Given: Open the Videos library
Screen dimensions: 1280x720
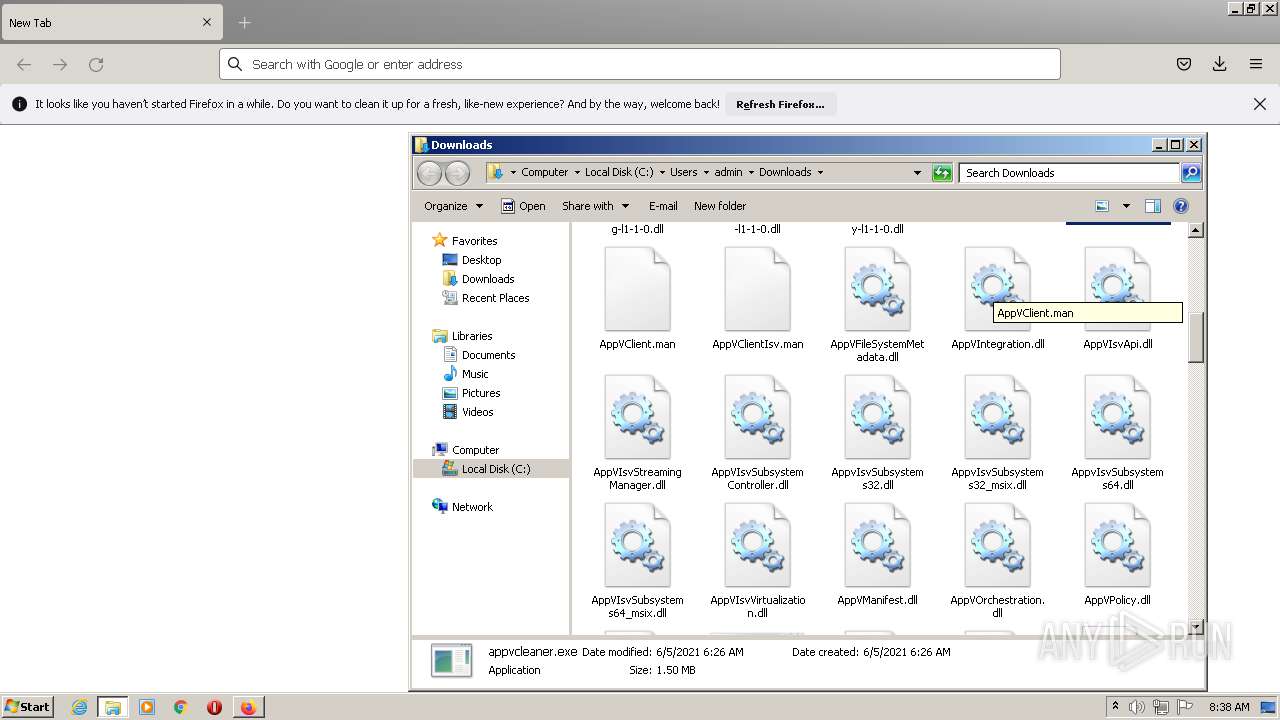Looking at the screenshot, I should [477, 412].
